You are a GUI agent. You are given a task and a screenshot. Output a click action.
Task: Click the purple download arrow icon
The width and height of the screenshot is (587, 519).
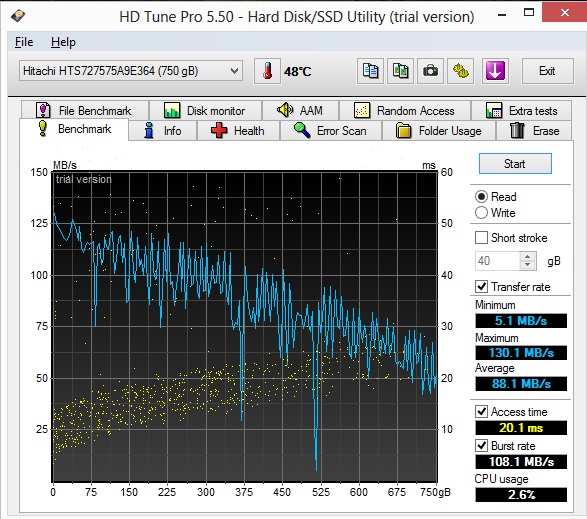(495, 71)
